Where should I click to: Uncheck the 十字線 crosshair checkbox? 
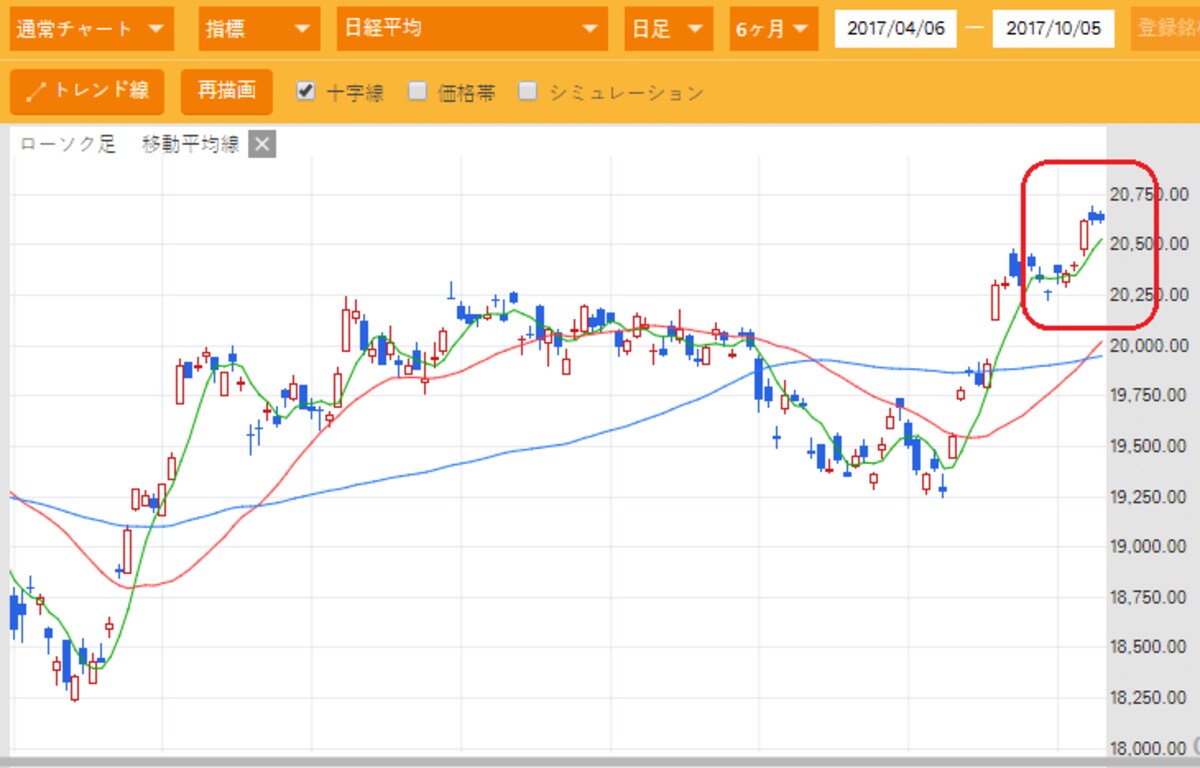pyautogui.click(x=306, y=91)
